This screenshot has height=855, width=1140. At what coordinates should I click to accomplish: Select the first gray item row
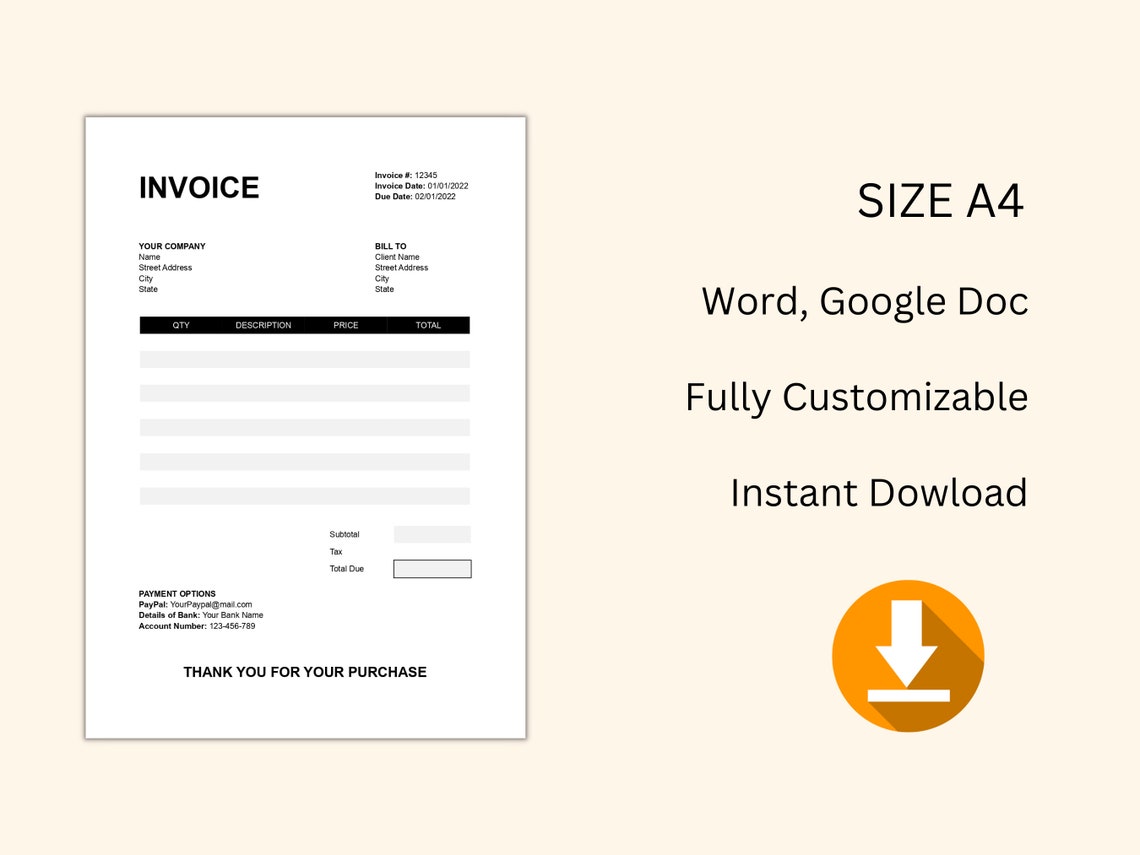coord(305,359)
